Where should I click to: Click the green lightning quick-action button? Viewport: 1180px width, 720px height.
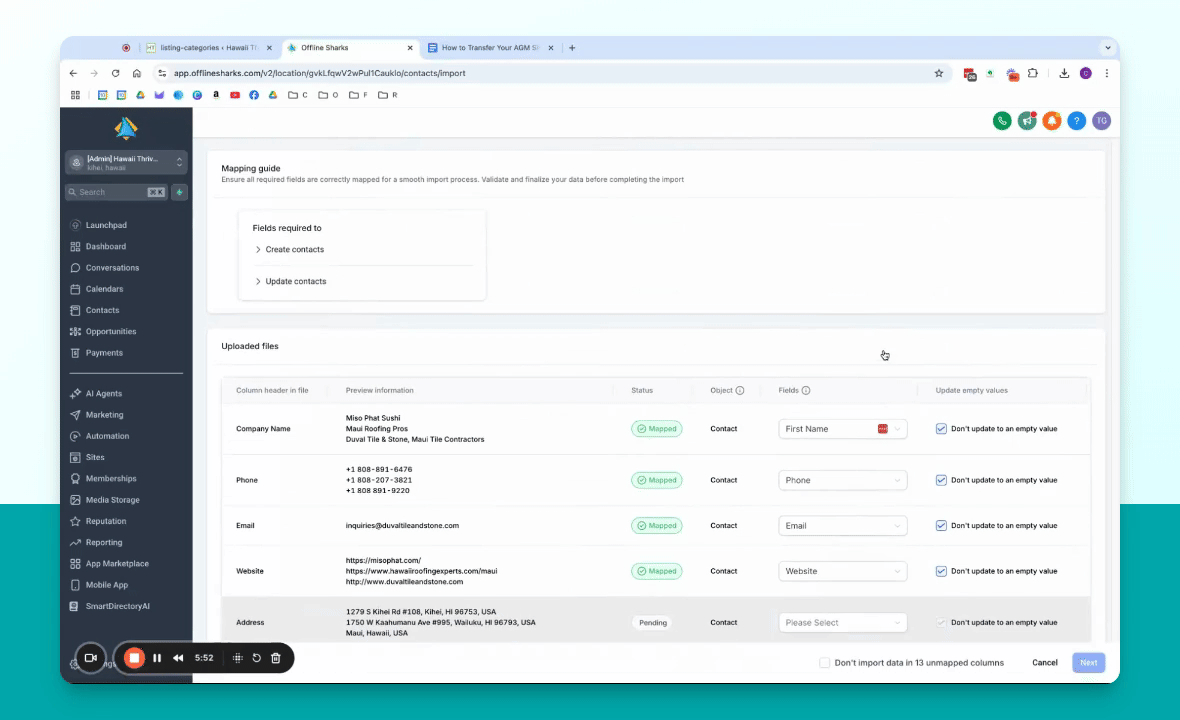pyautogui.click(x=179, y=192)
